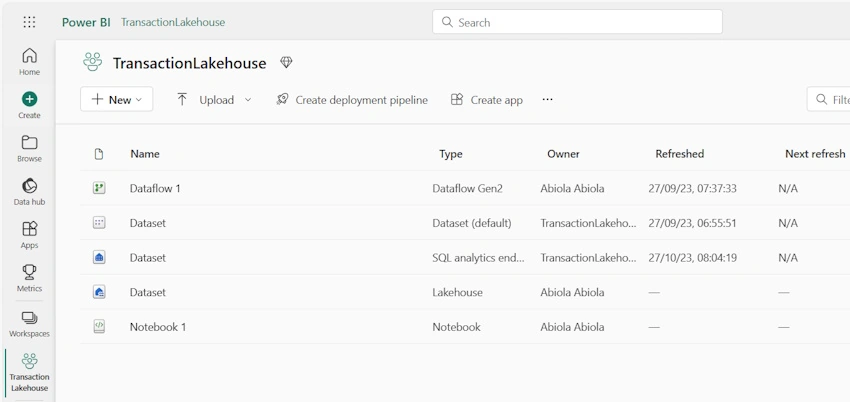Screen dimensions: 850x402
Task: Select Transaction Lakehouse workspace in sidebar
Action: point(29,373)
